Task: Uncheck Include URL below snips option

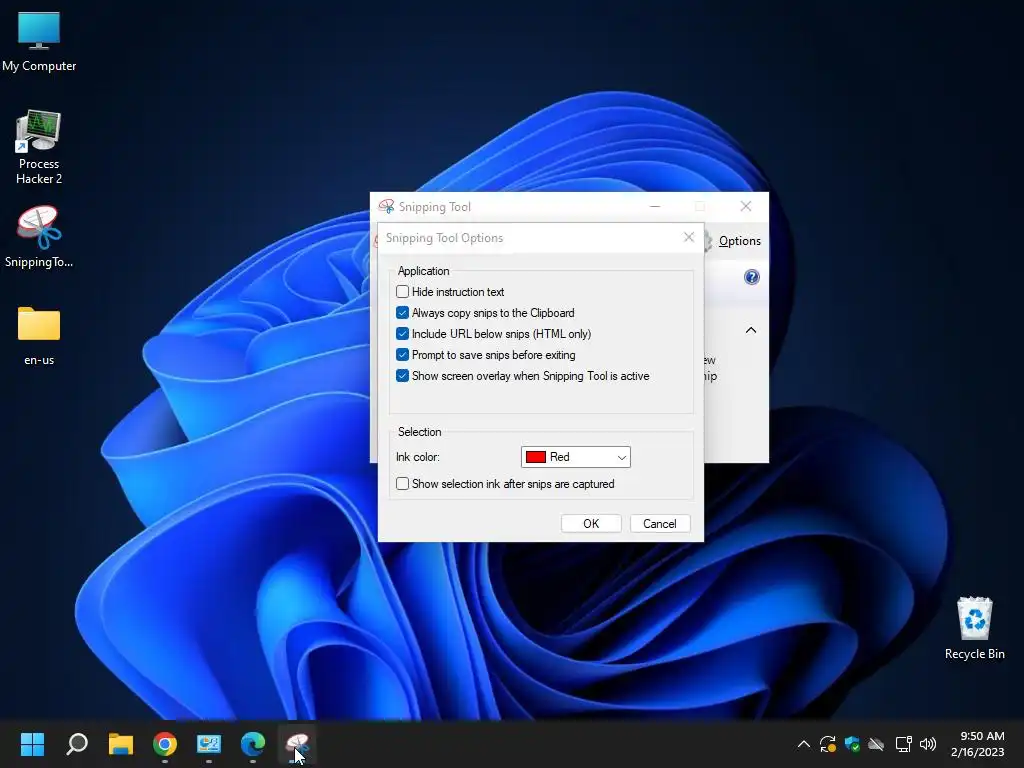Action: pyautogui.click(x=402, y=334)
